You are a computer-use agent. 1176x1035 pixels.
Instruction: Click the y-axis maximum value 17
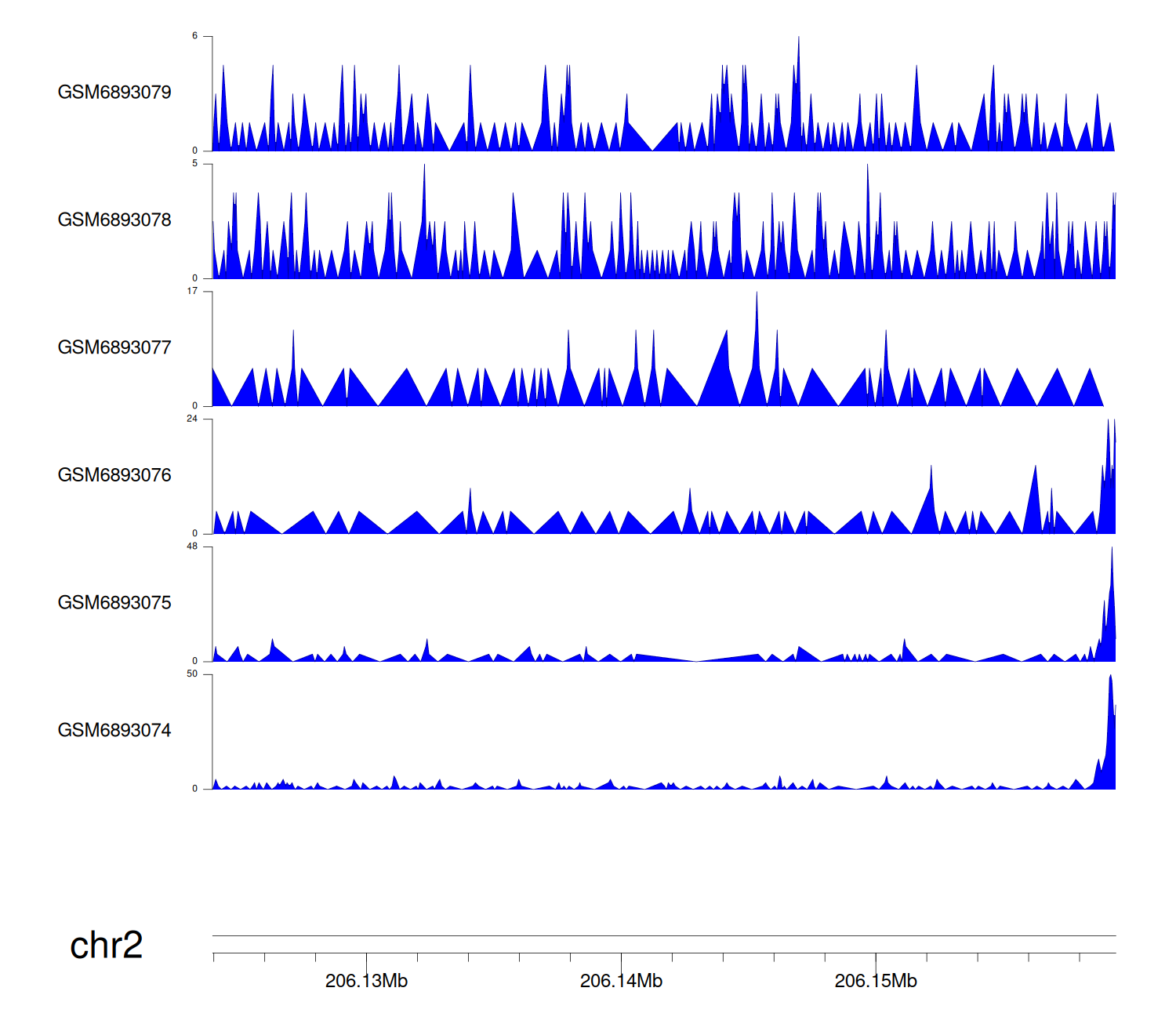point(192,292)
